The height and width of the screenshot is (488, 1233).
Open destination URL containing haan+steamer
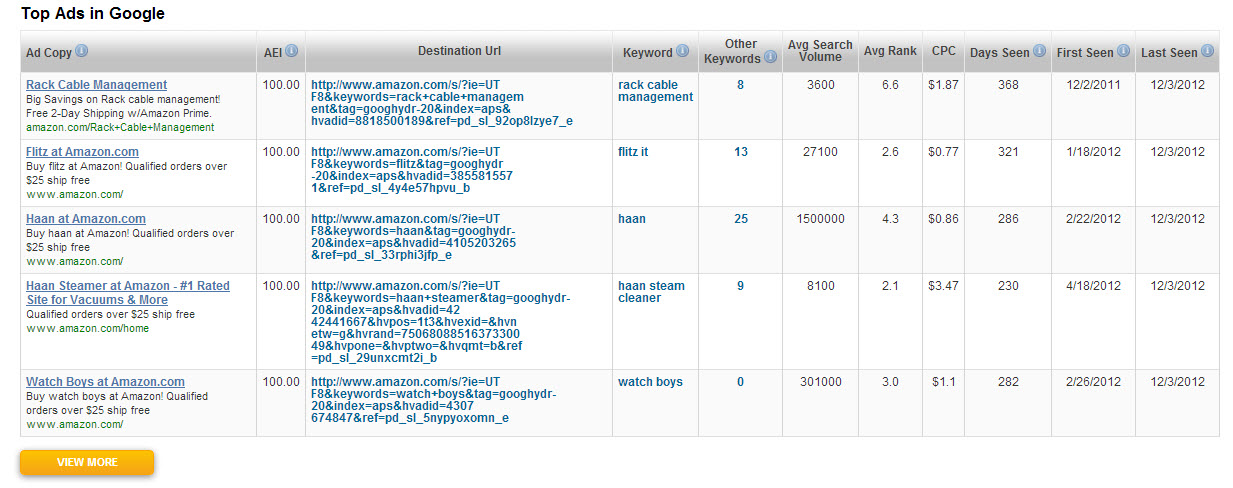click(441, 322)
